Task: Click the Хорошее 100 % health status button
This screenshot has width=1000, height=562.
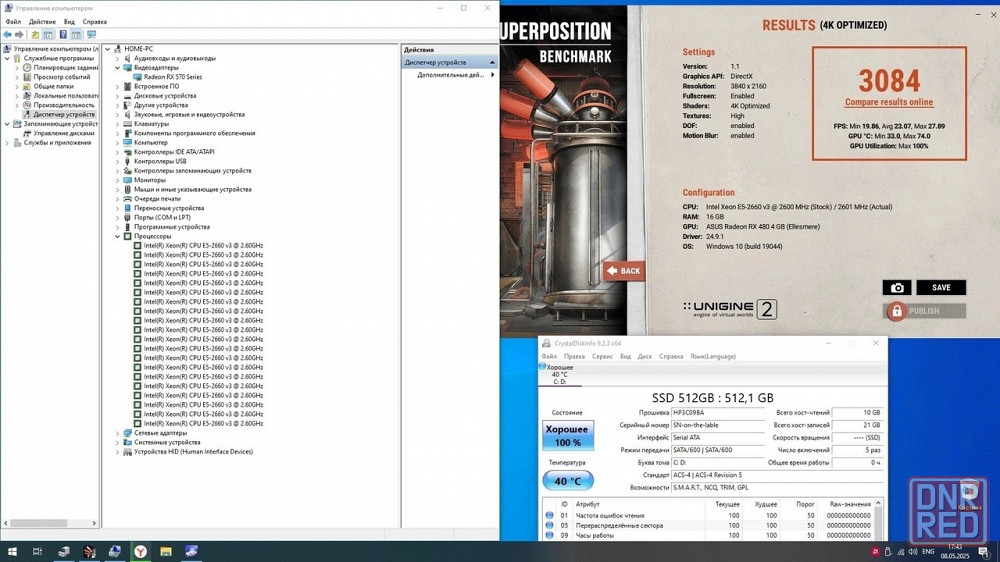Action: point(568,436)
